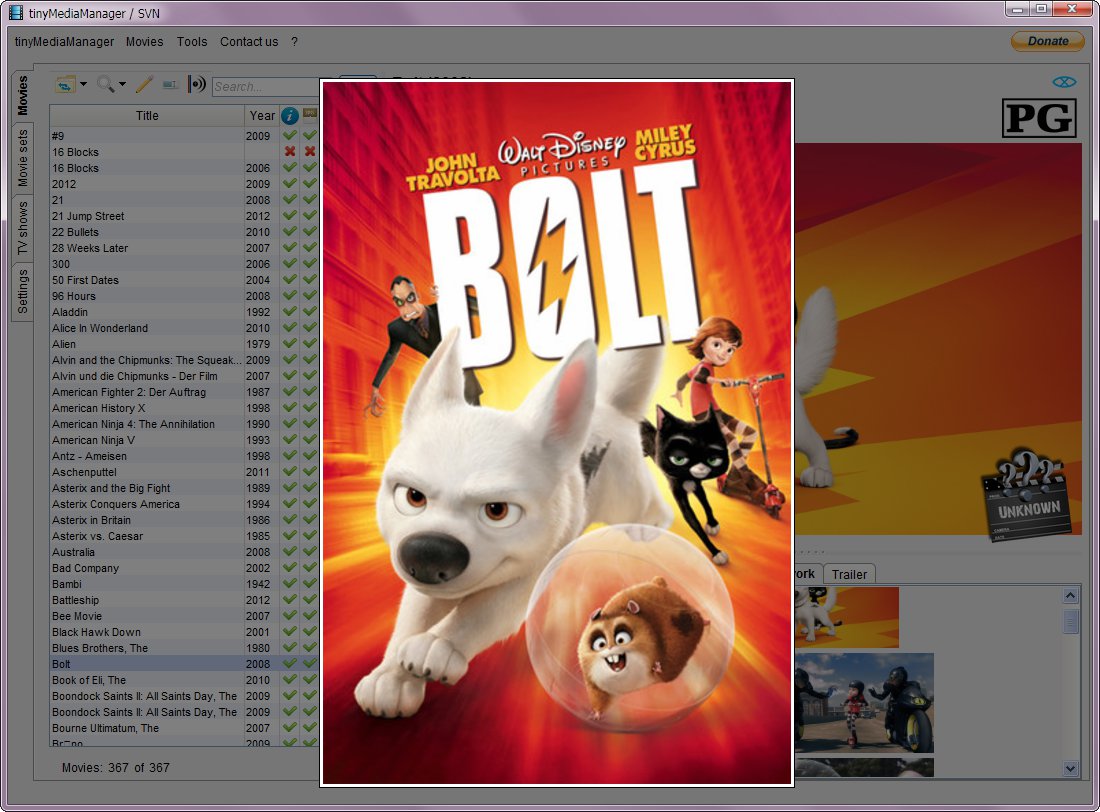
Task: Click the PG certification logo
Action: (1039, 118)
